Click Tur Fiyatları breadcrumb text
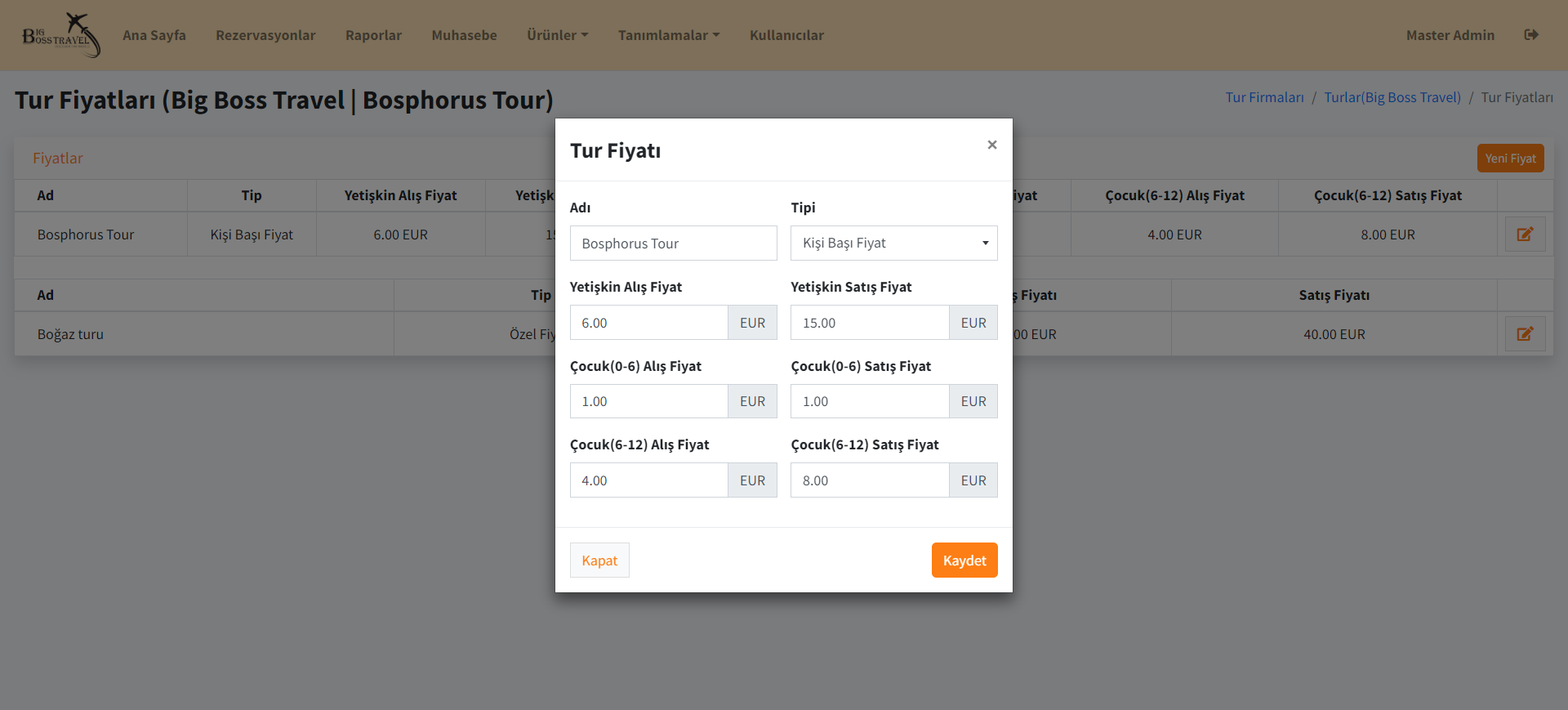The width and height of the screenshot is (1568, 710). [1517, 97]
